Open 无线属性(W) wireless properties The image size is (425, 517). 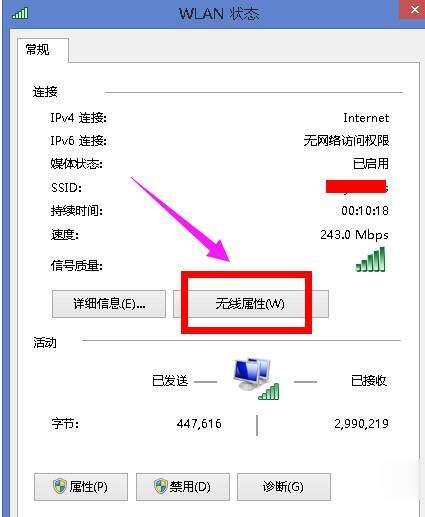tap(251, 304)
